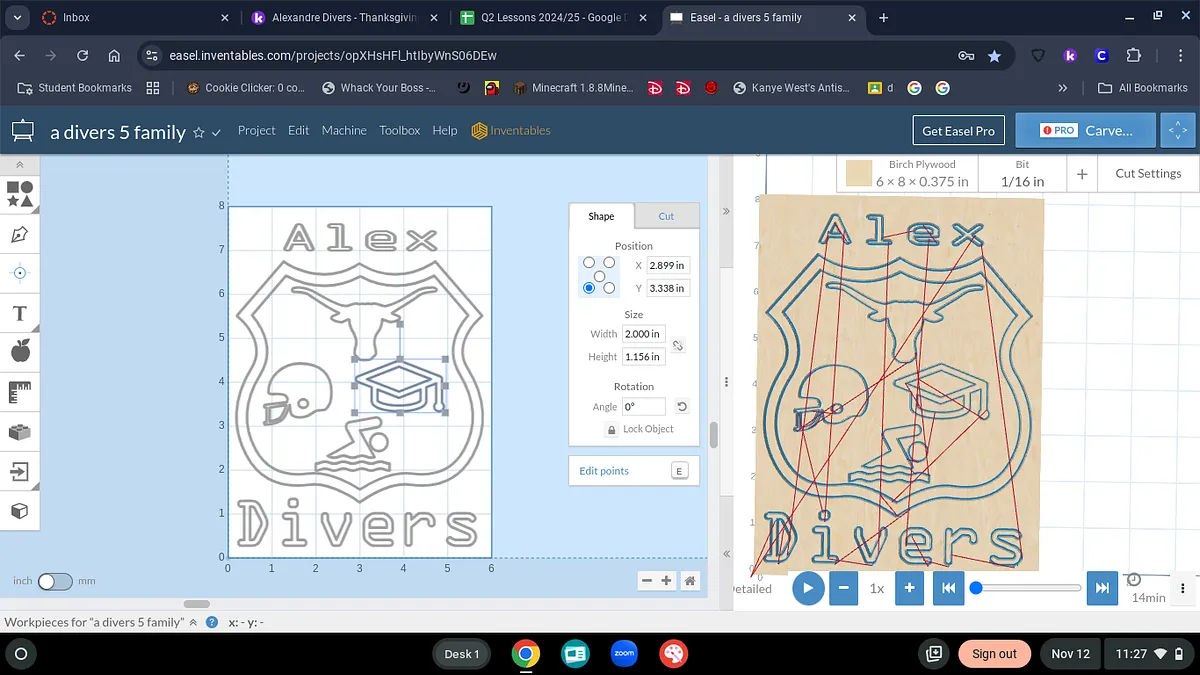Screen dimensions: 1200x675
Task: Click the Get Easel Pro button
Action: pyautogui.click(x=958, y=131)
